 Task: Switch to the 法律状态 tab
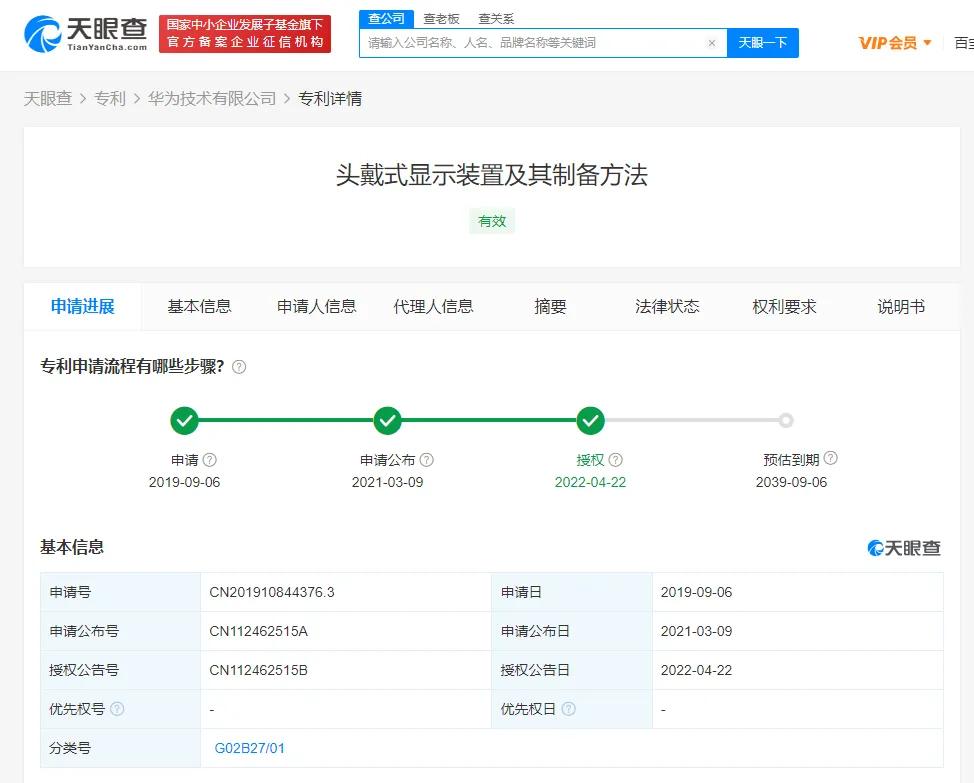click(667, 306)
